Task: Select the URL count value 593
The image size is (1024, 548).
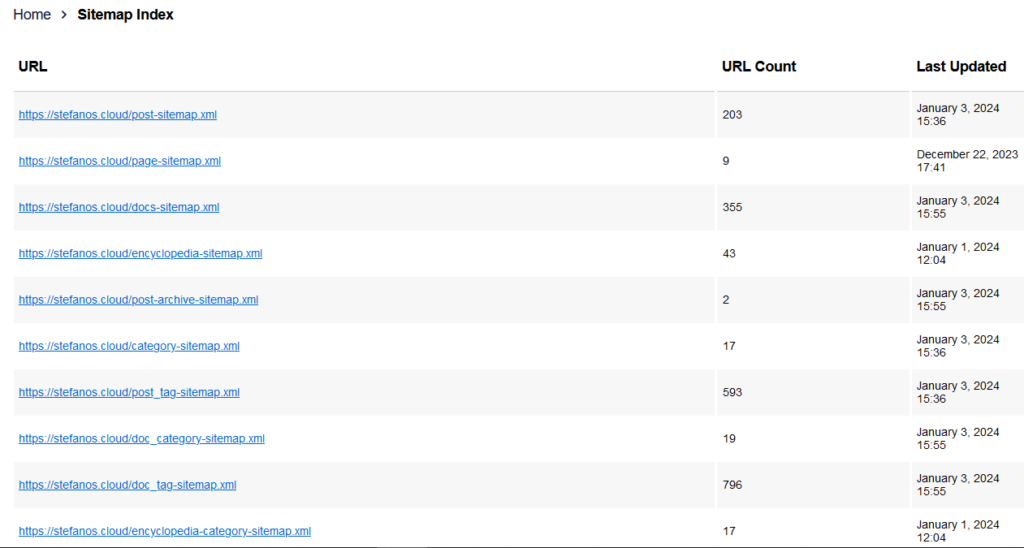Action: click(x=732, y=393)
